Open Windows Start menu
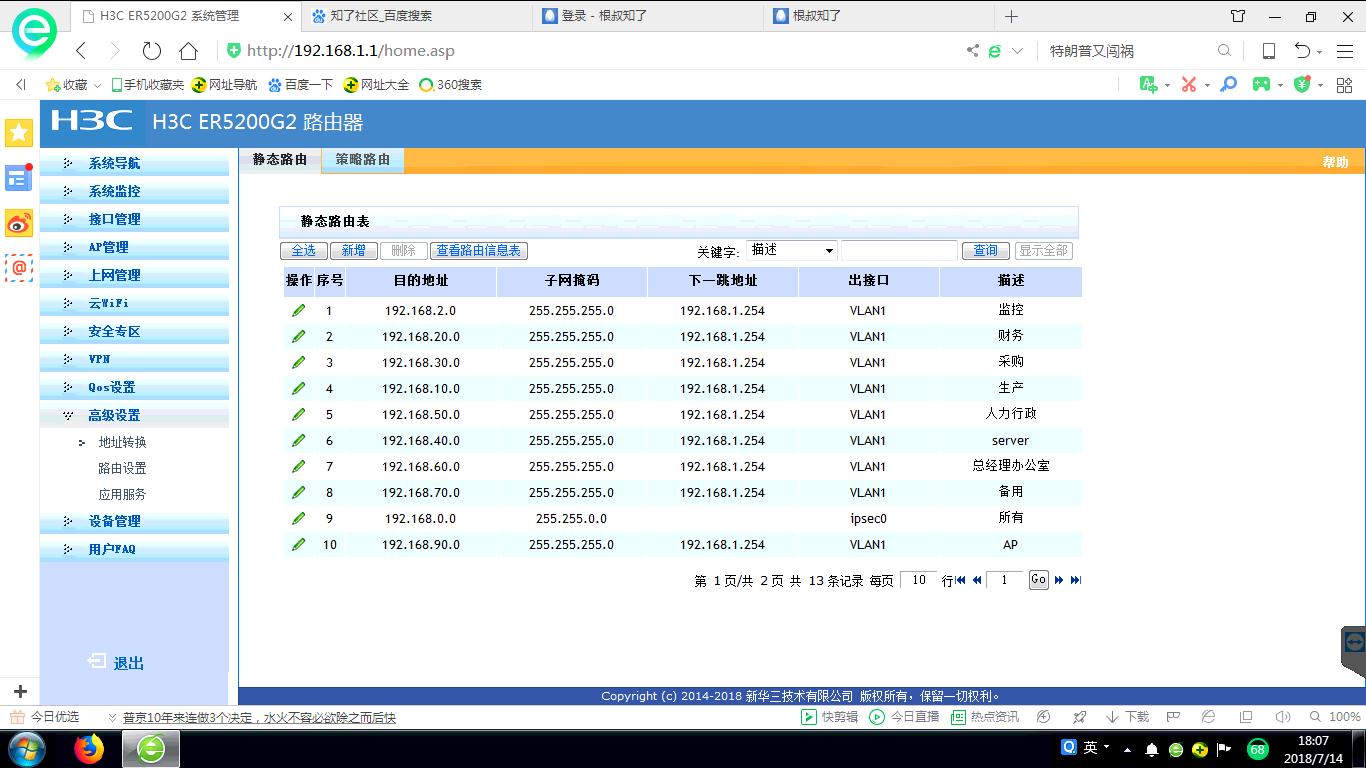Screen dimensions: 1366x768 coord(26,748)
